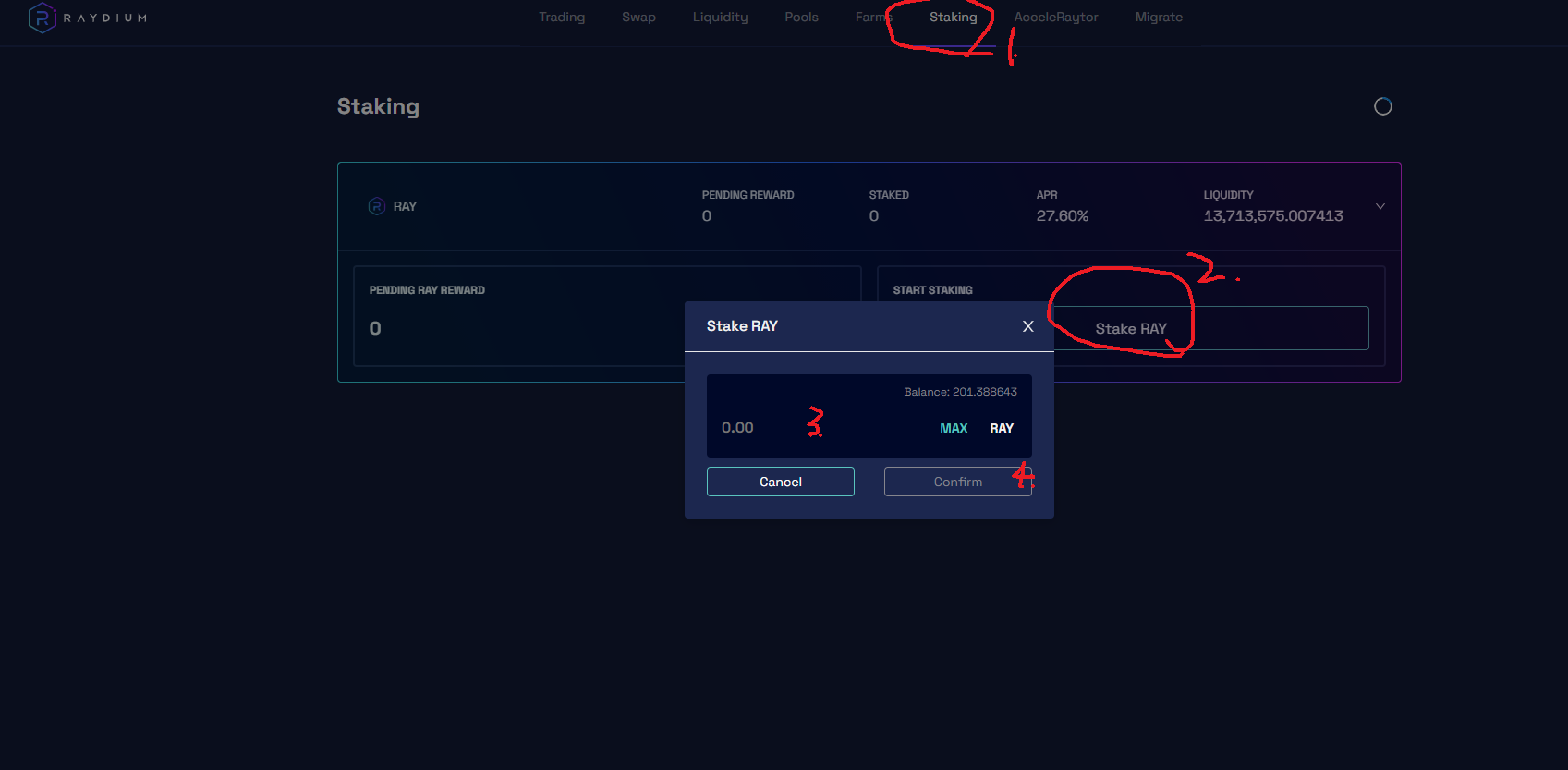Screen dimensions: 1568x770
Task: Click the APR value 27.60%
Action: [x=1063, y=216]
